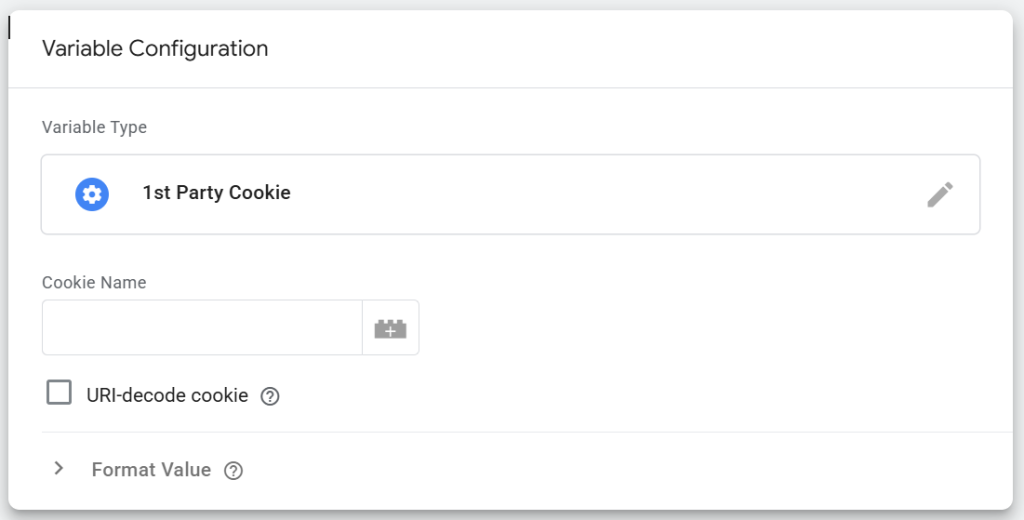This screenshot has height=520, width=1024.
Task: Click the 1st Party Cookie type name
Action: (216, 193)
